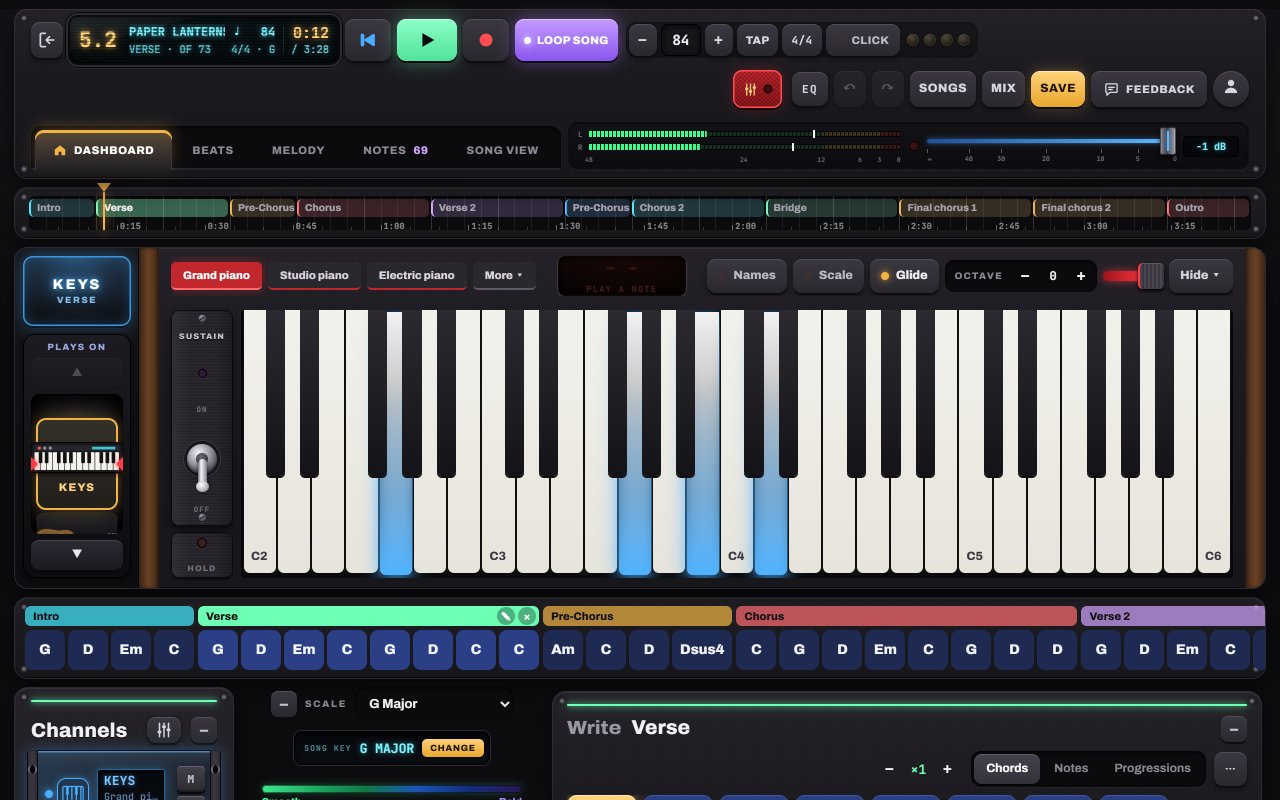1280x800 pixels.
Task: Click the undo arrow icon
Action: pos(850,88)
